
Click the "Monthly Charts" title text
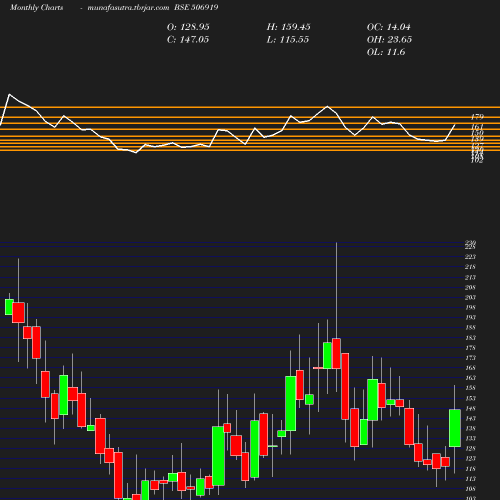[x=37, y=8]
